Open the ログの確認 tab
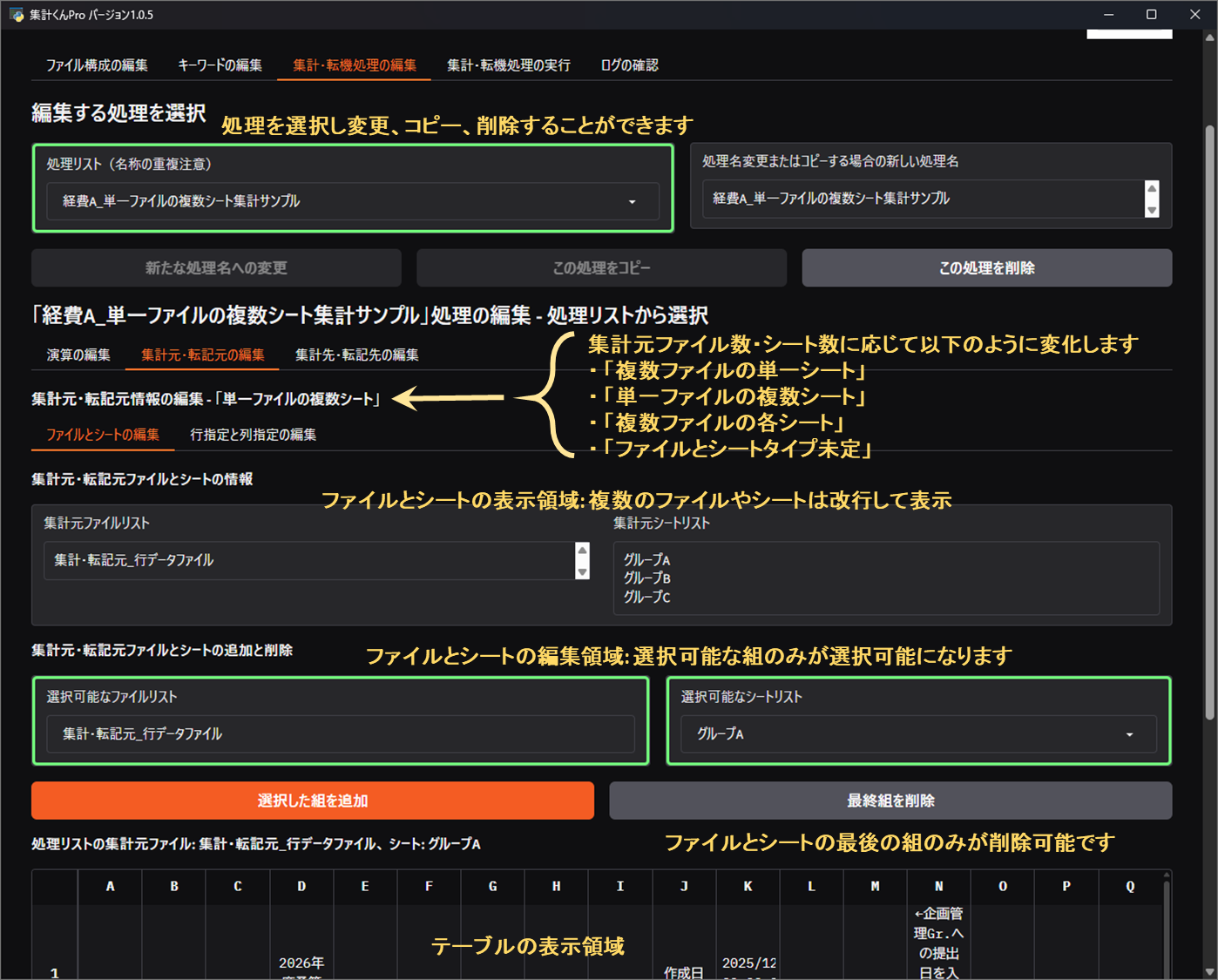The height and width of the screenshot is (980, 1218). click(x=629, y=65)
